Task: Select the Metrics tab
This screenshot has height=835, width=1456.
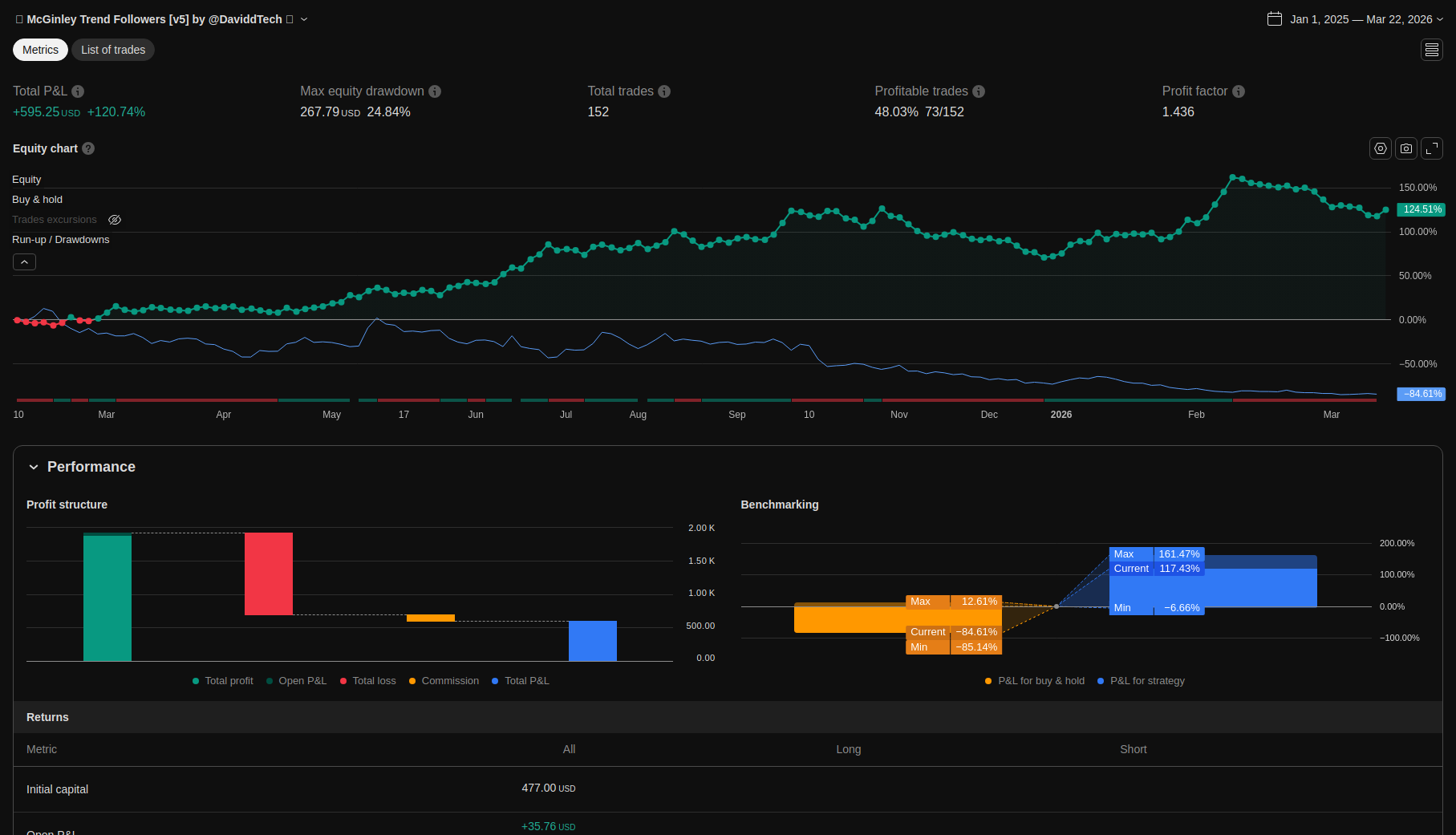Action: click(x=40, y=50)
